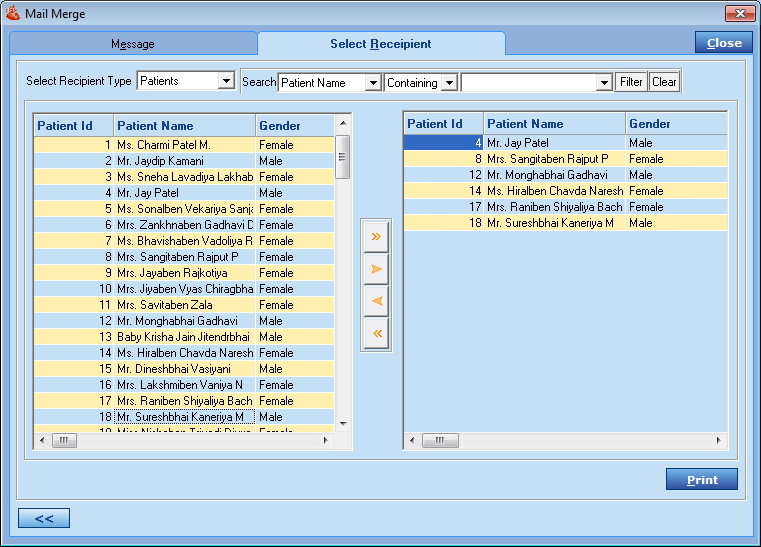Expand the search value combo box arrow
Viewport: 761px width, 547px height.
603,83
